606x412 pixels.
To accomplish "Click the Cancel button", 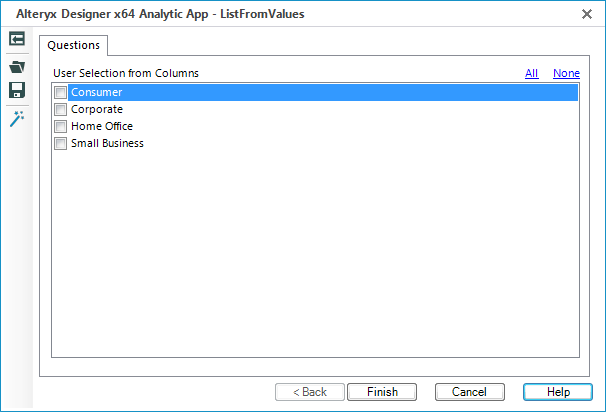I will pyautogui.click(x=470, y=392).
